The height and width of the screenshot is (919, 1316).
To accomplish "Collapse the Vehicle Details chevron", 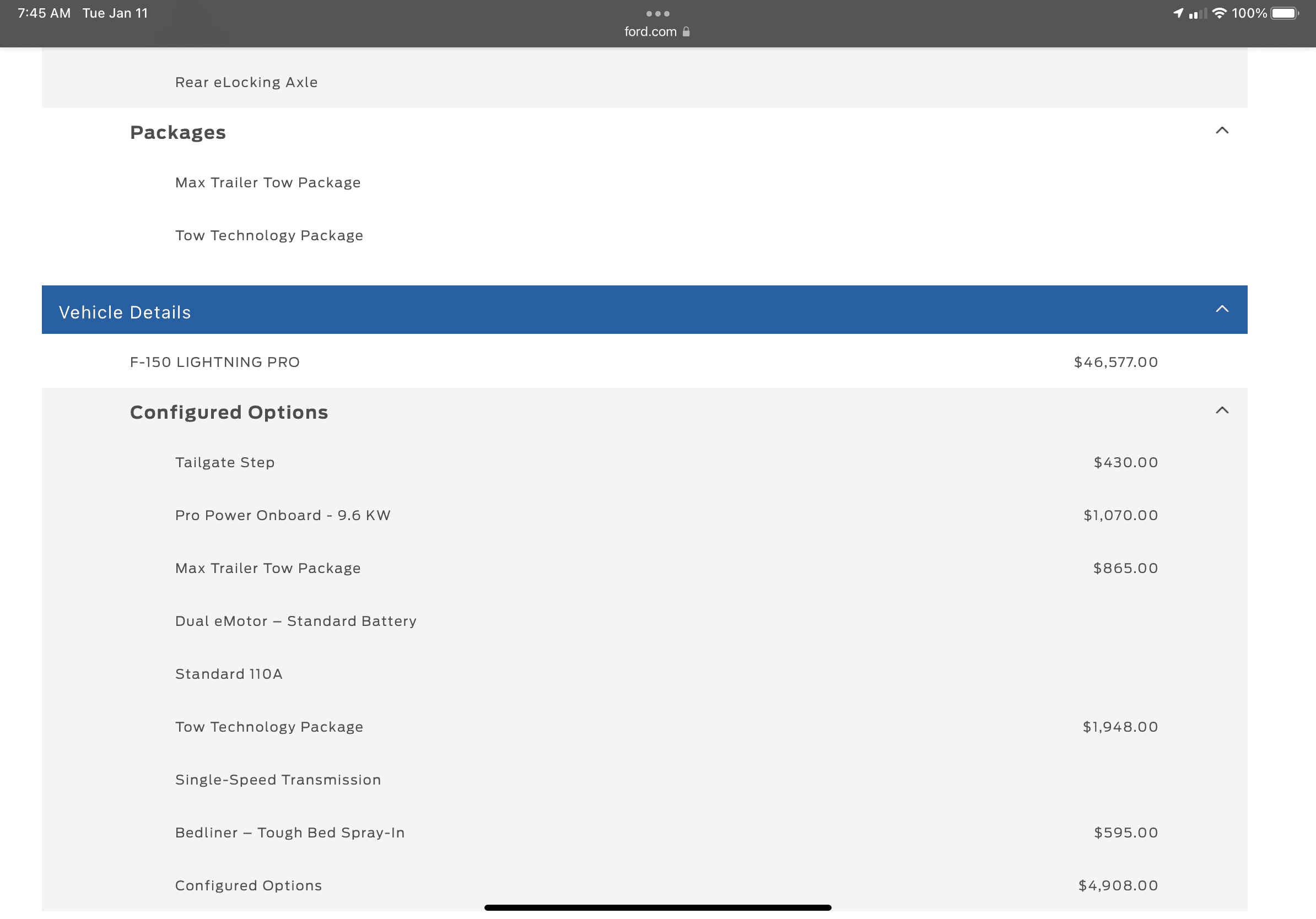I will (1221, 310).
